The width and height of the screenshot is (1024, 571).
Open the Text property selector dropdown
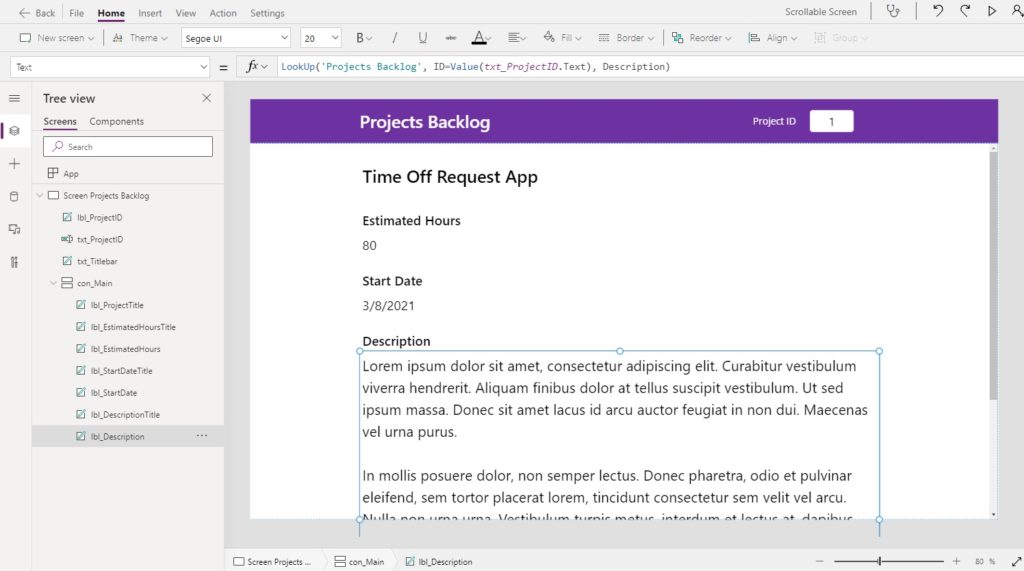pyautogui.click(x=110, y=67)
